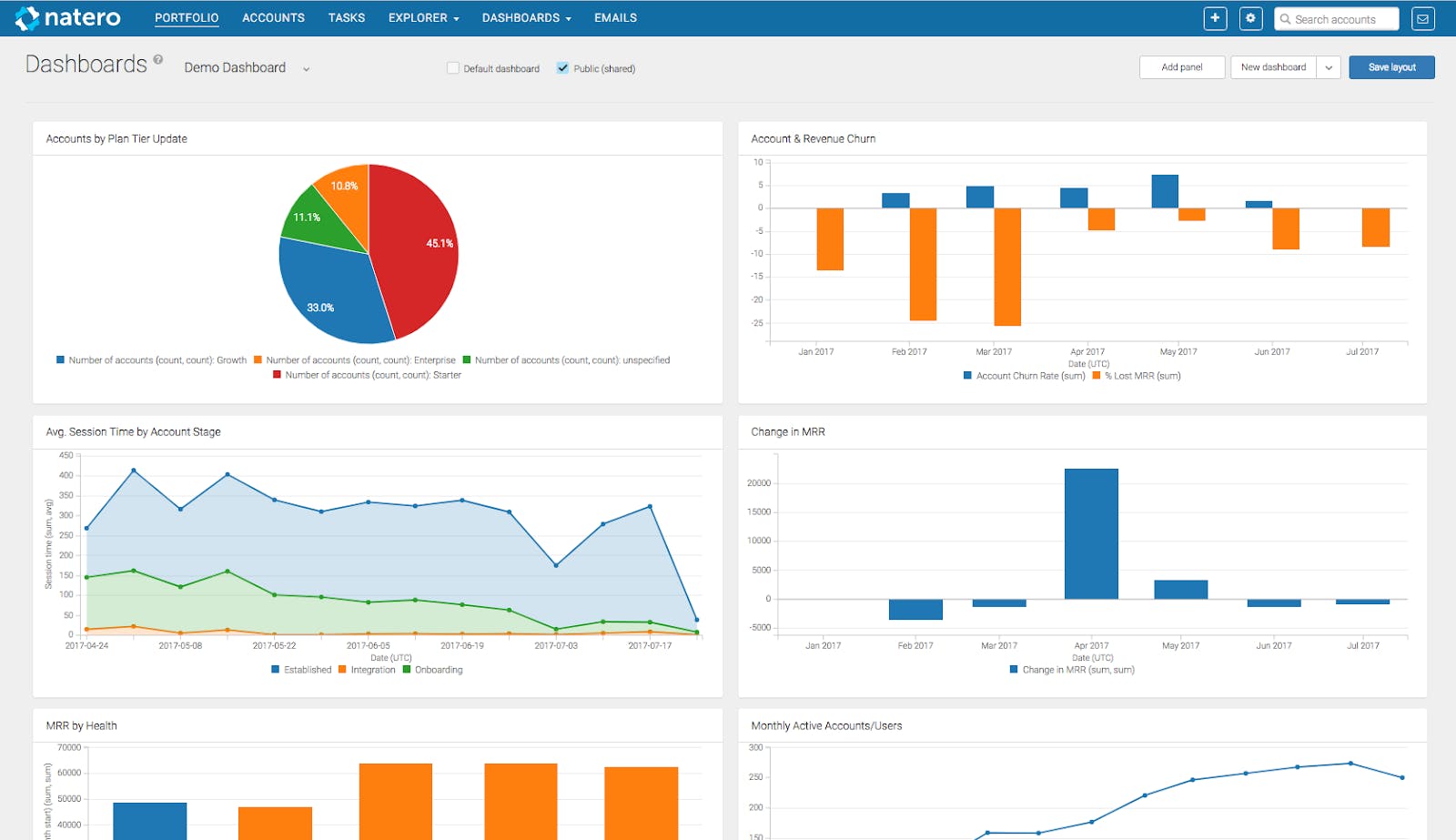Viewport: 1456px width, 840px height.
Task: Toggle Account Churn Rate legend entry
Action: click(1024, 376)
